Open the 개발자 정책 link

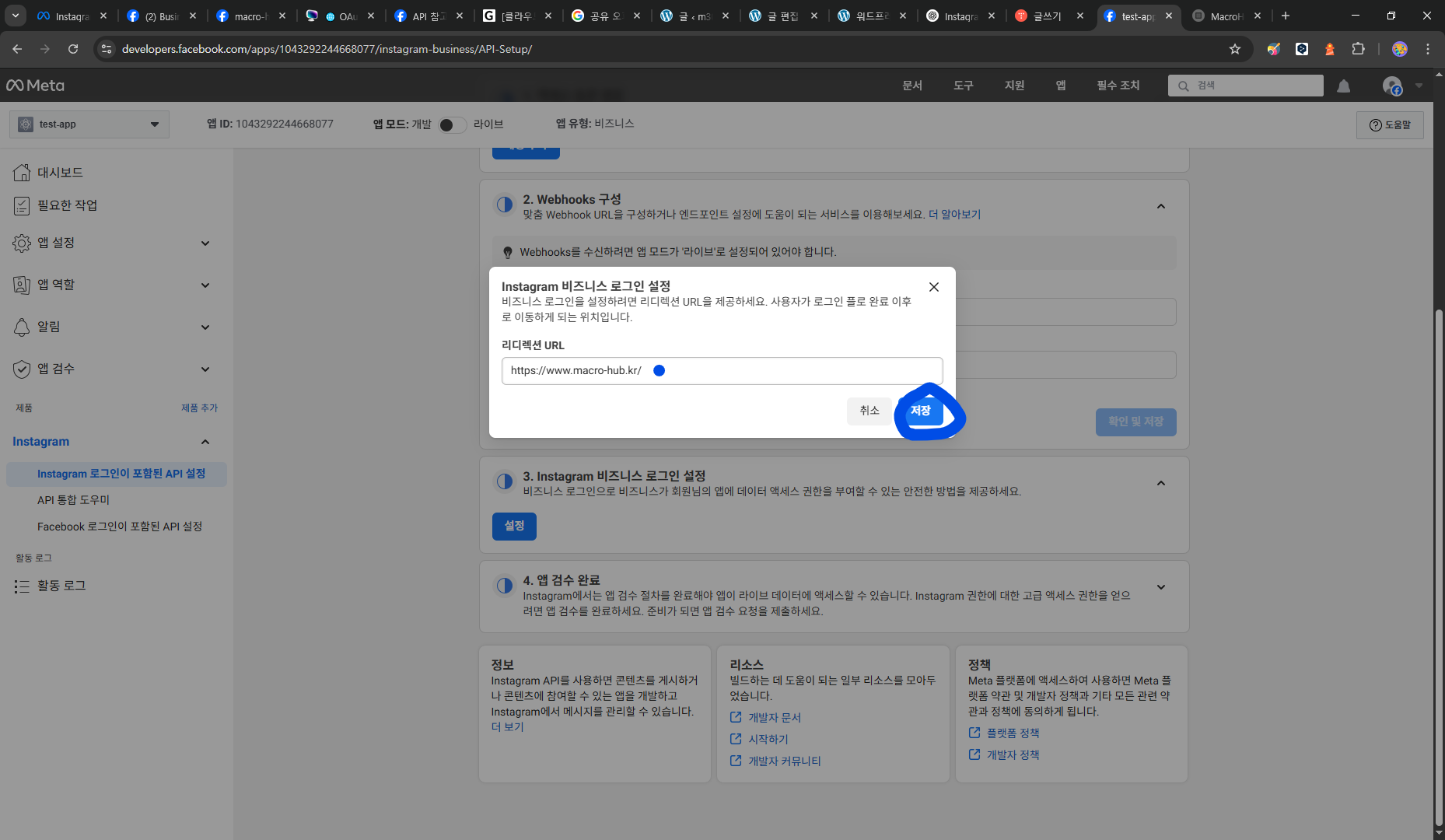[x=1013, y=755]
